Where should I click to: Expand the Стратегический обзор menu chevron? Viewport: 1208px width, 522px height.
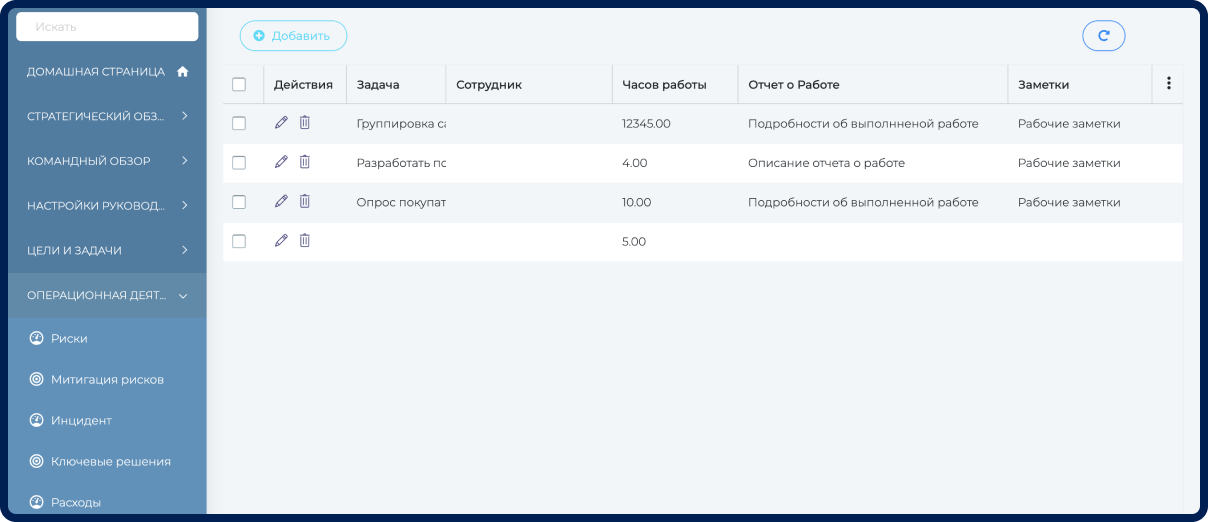(x=185, y=116)
